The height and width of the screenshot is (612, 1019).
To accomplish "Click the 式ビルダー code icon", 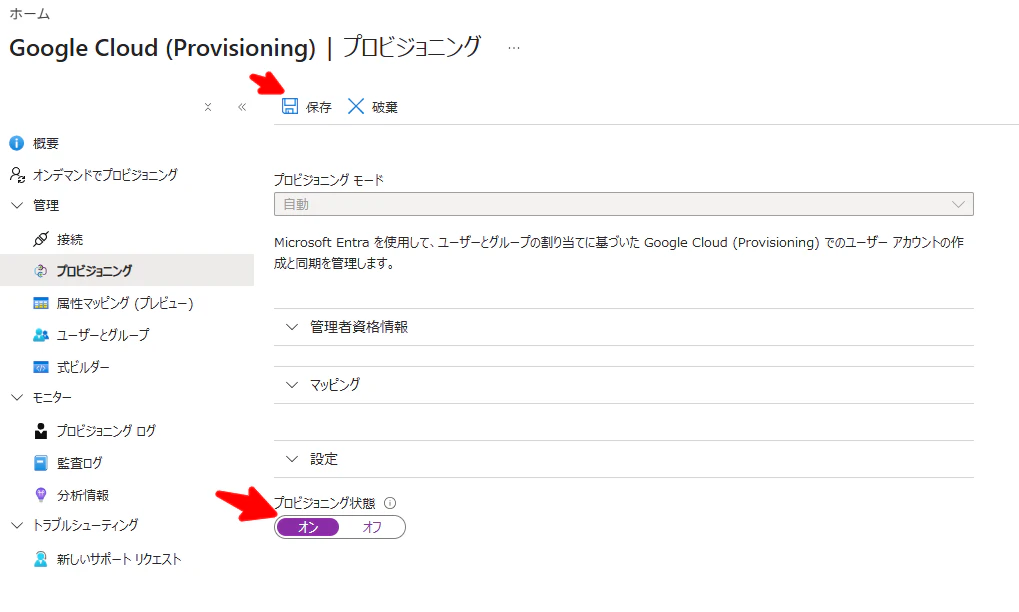I will tap(40, 368).
